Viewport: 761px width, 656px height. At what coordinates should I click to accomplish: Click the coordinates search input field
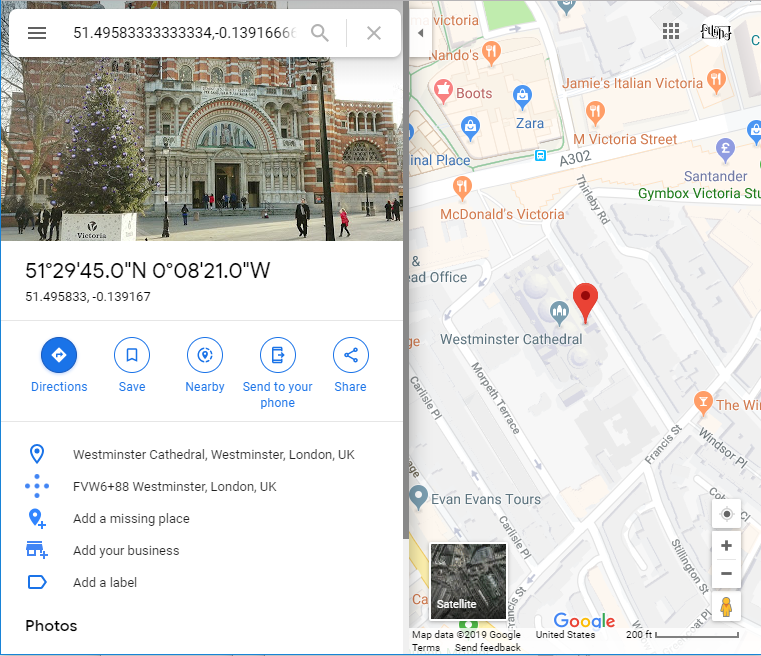pos(184,33)
